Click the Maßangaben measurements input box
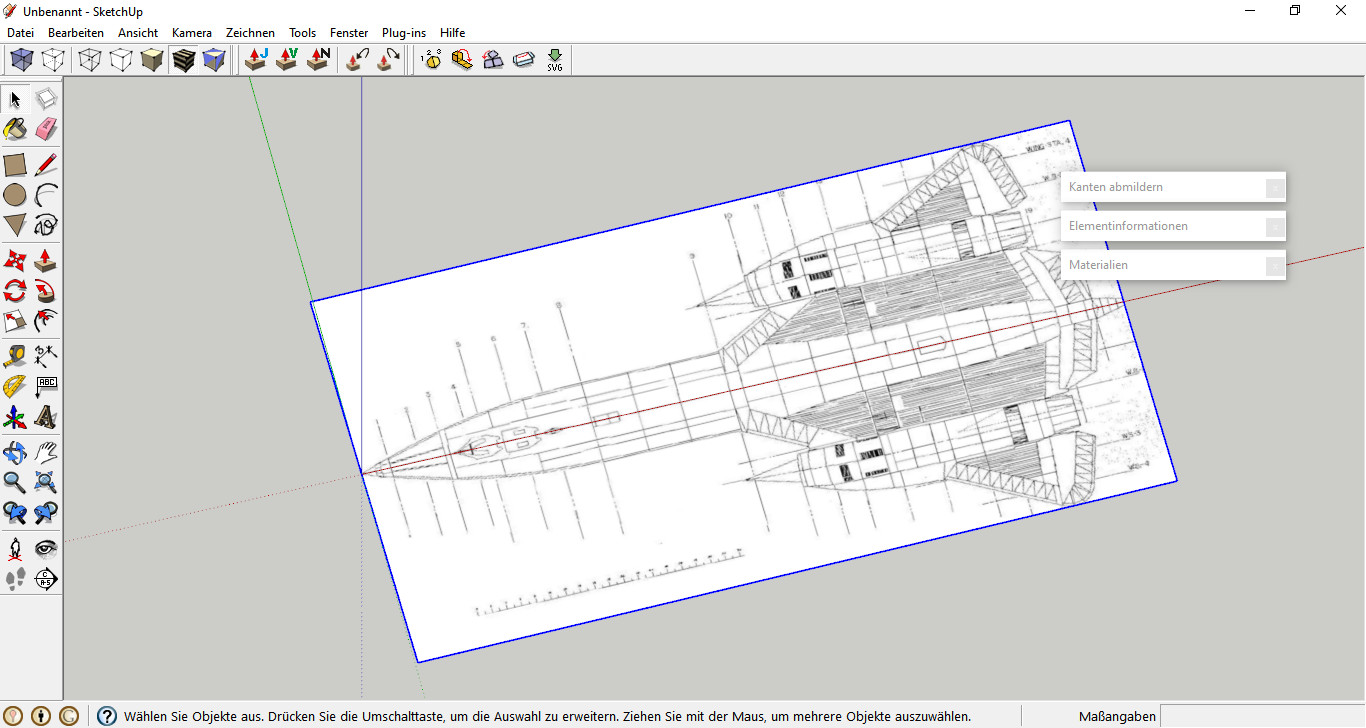The height and width of the screenshot is (728, 1366). coord(1262,716)
